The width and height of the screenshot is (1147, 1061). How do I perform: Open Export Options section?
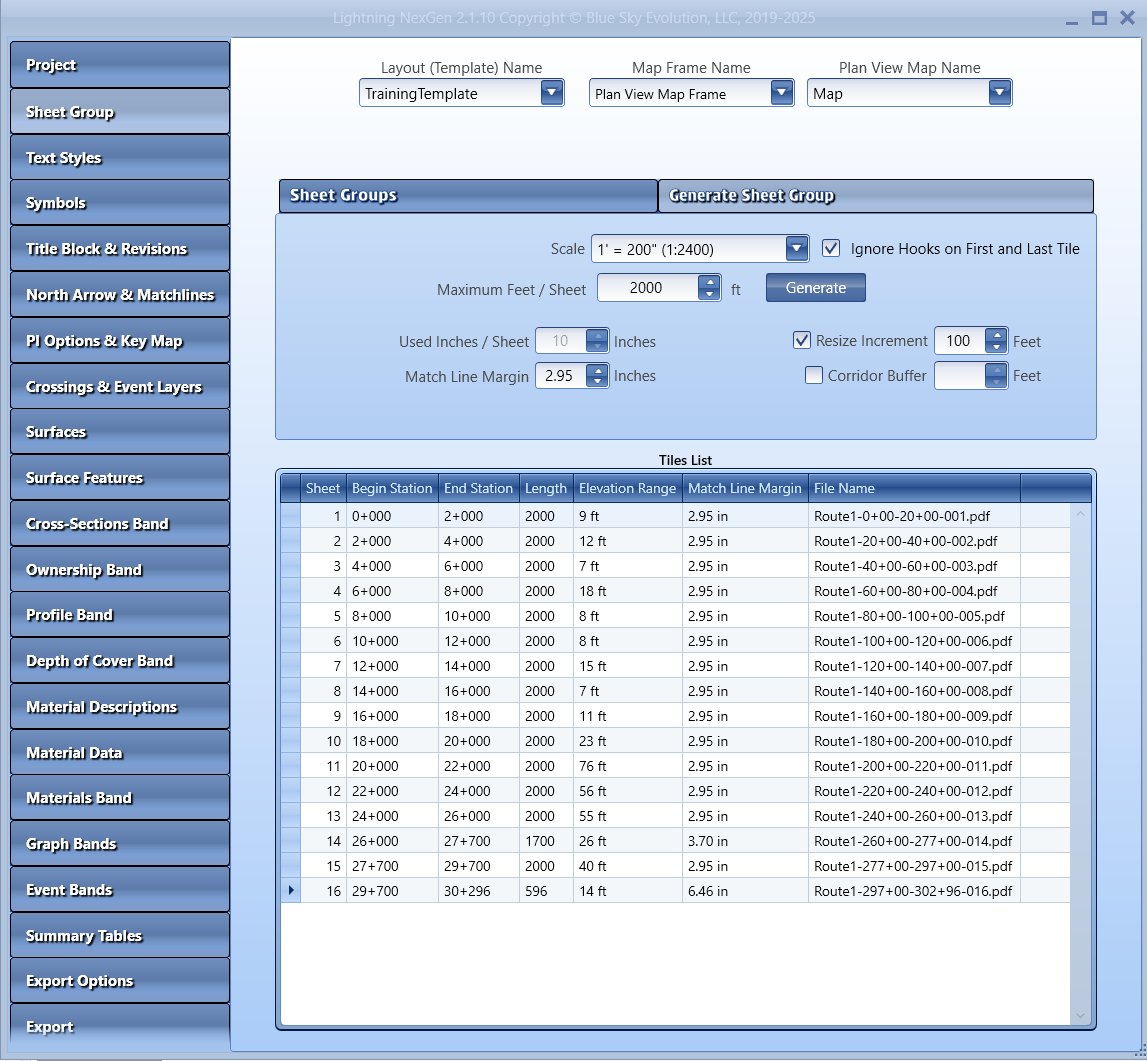point(120,981)
